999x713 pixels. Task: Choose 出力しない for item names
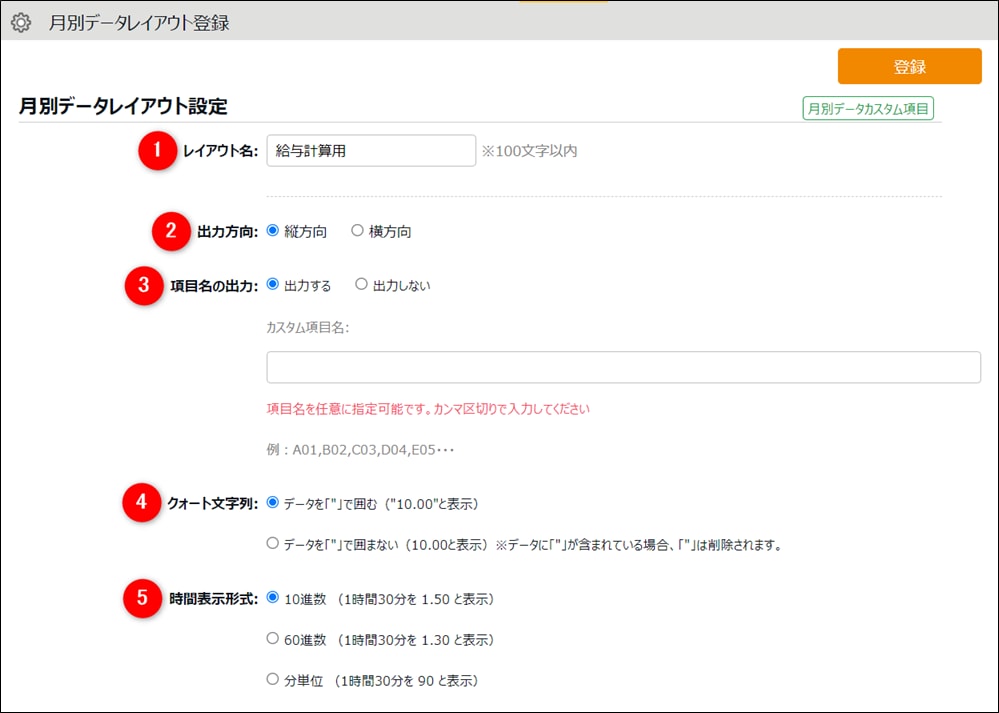(361, 284)
